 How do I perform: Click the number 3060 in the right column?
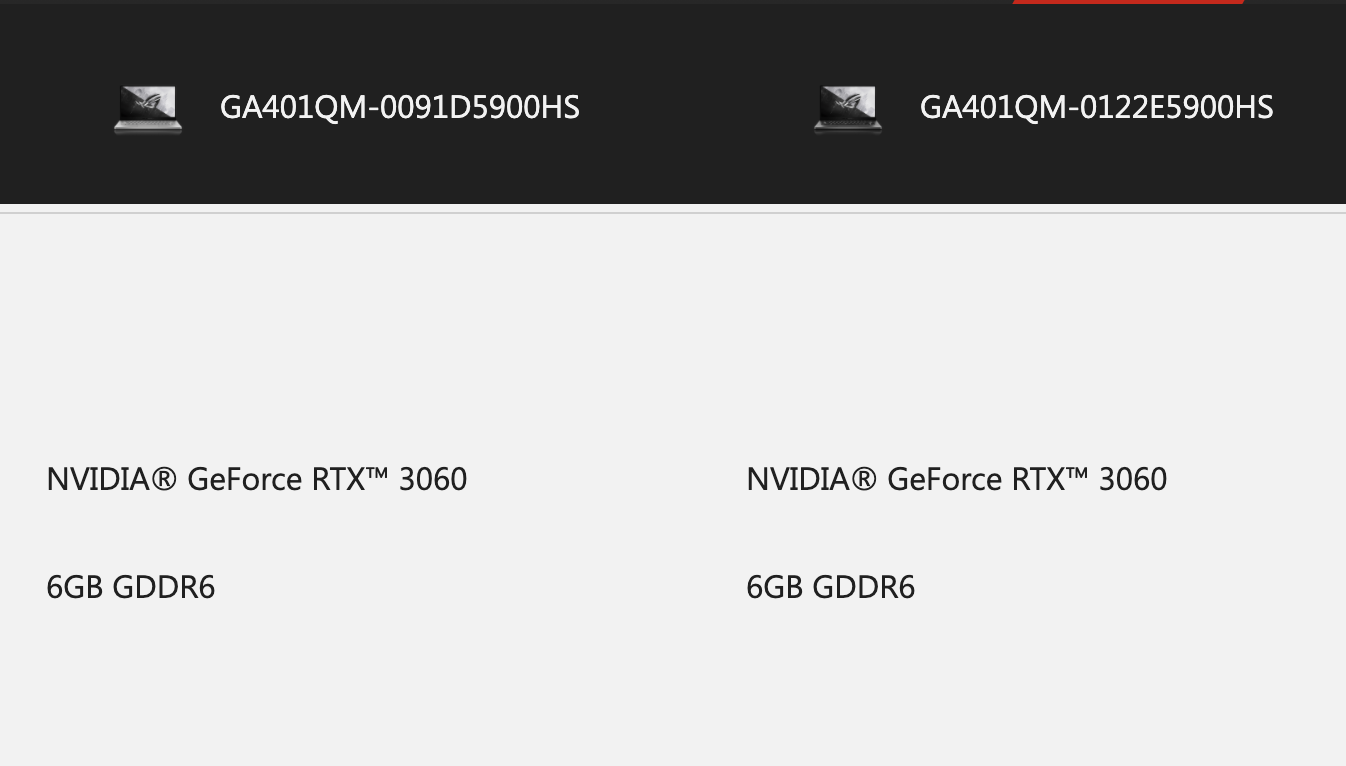pos(1132,480)
